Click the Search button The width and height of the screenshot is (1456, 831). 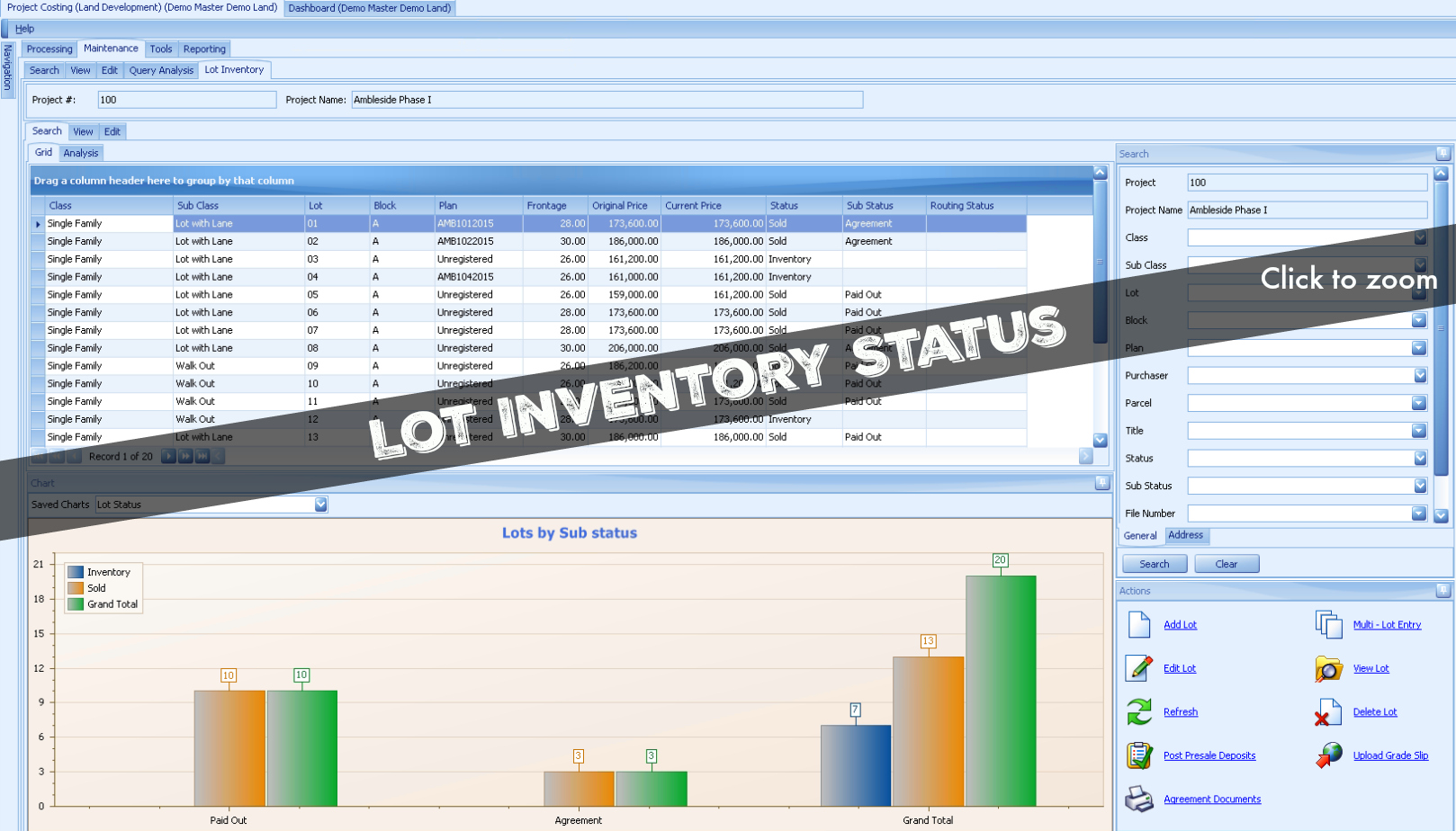pyautogui.click(x=1154, y=563)
